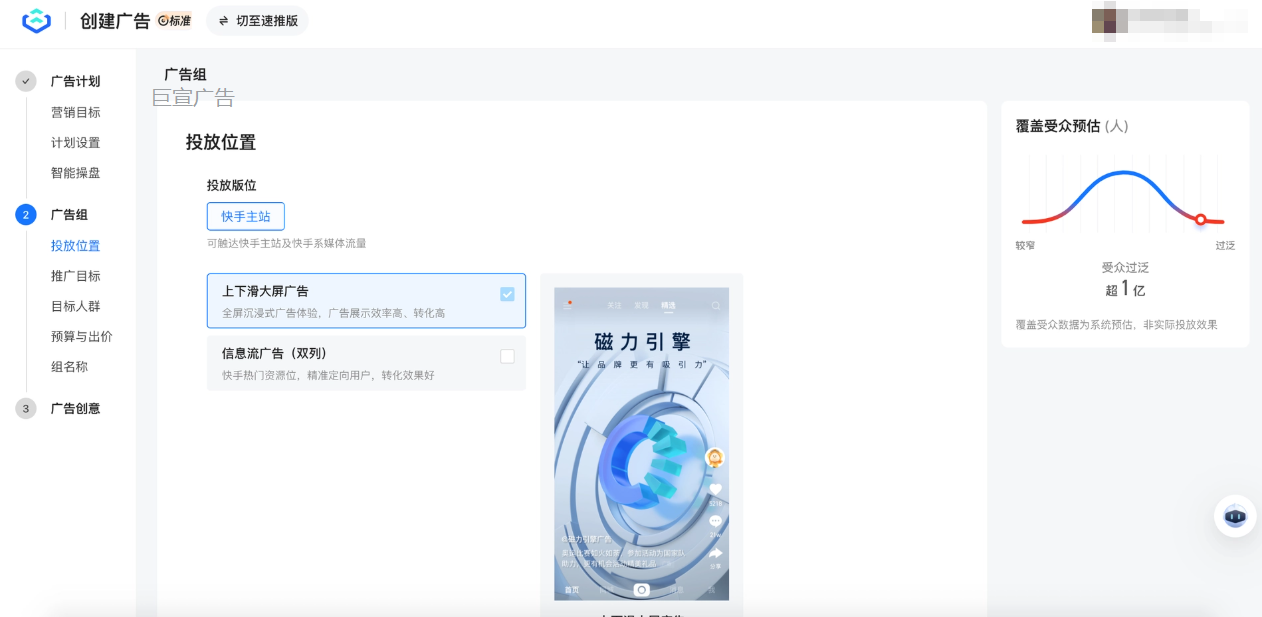Switch to the 首页 tab in the preview
The height and width of the screenshot is (617, 1262).
[571, 589]
